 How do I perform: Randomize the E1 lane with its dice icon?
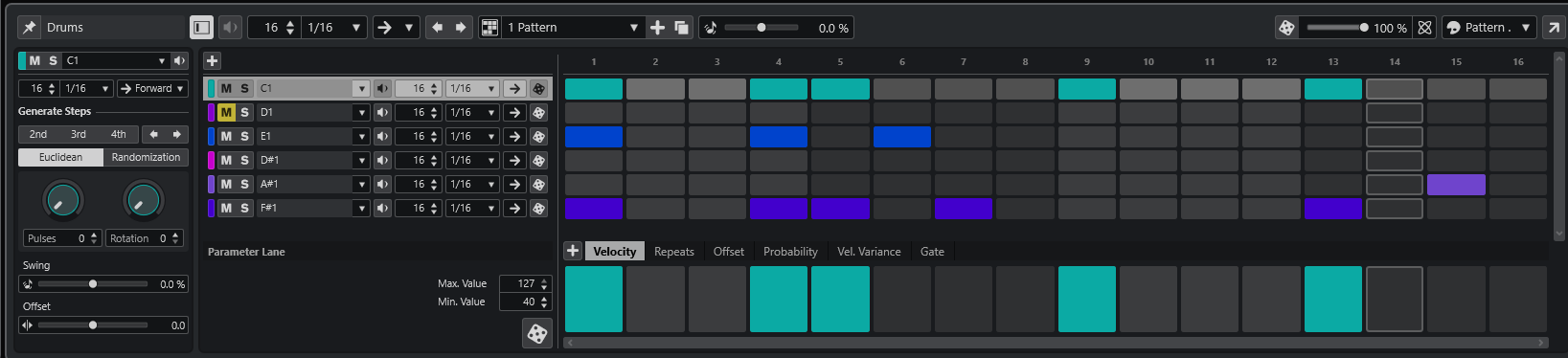[539, 136]
